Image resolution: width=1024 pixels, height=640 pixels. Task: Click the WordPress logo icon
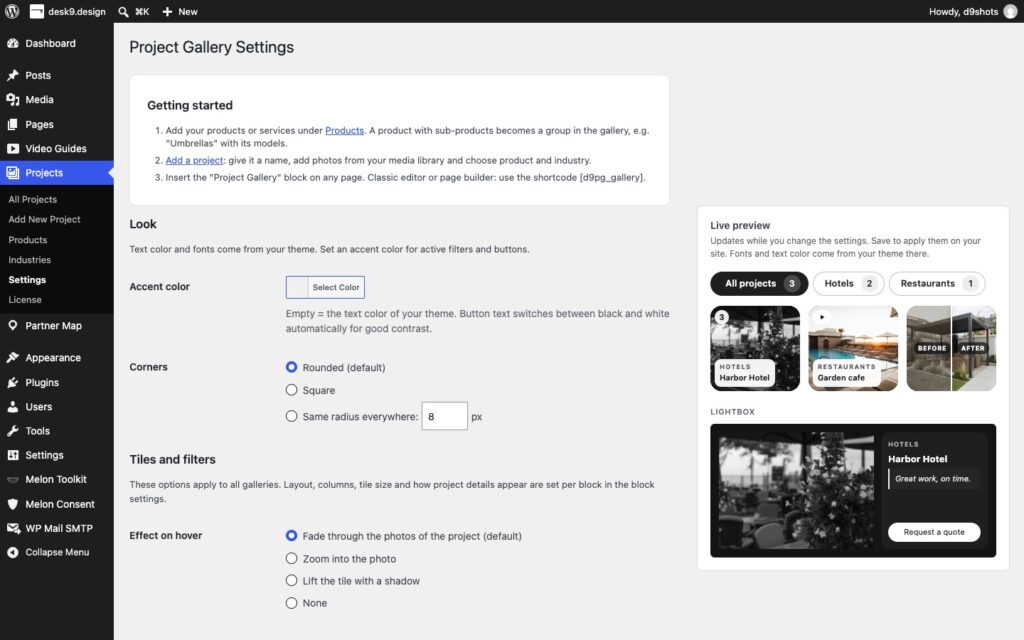click(x=12, y=11)
